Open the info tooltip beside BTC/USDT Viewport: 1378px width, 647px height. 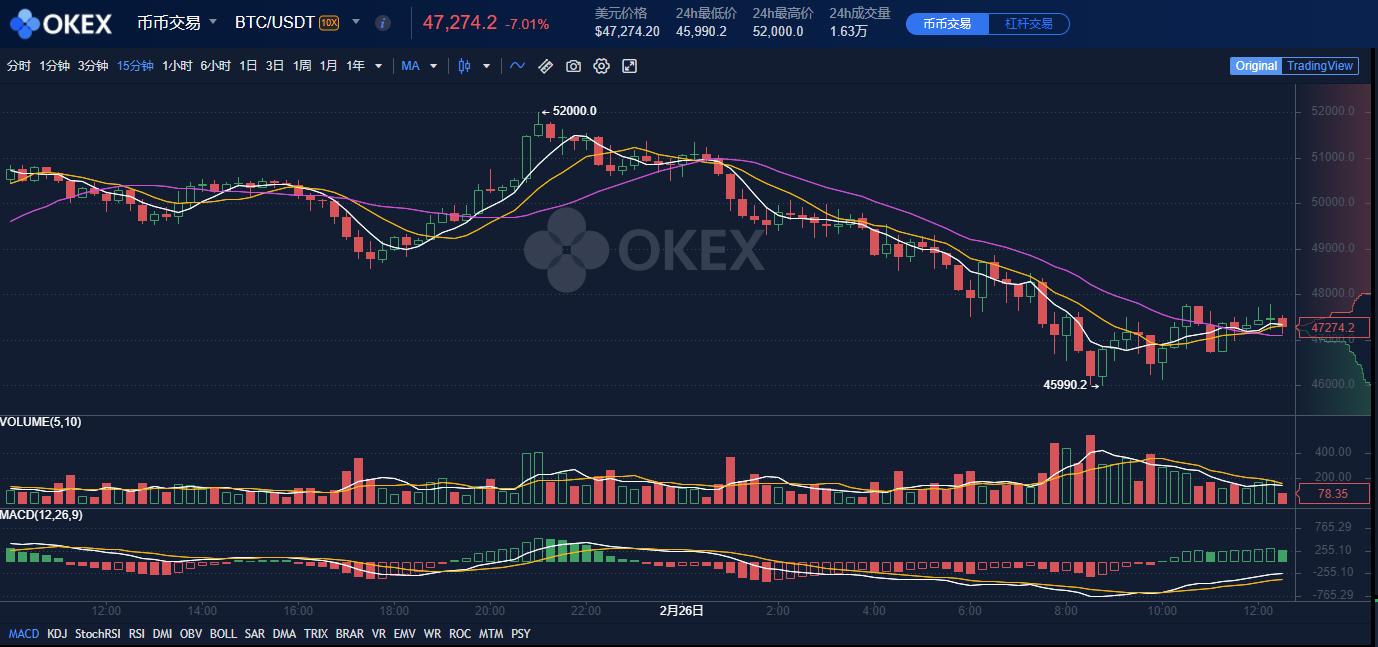pos(383,22)
